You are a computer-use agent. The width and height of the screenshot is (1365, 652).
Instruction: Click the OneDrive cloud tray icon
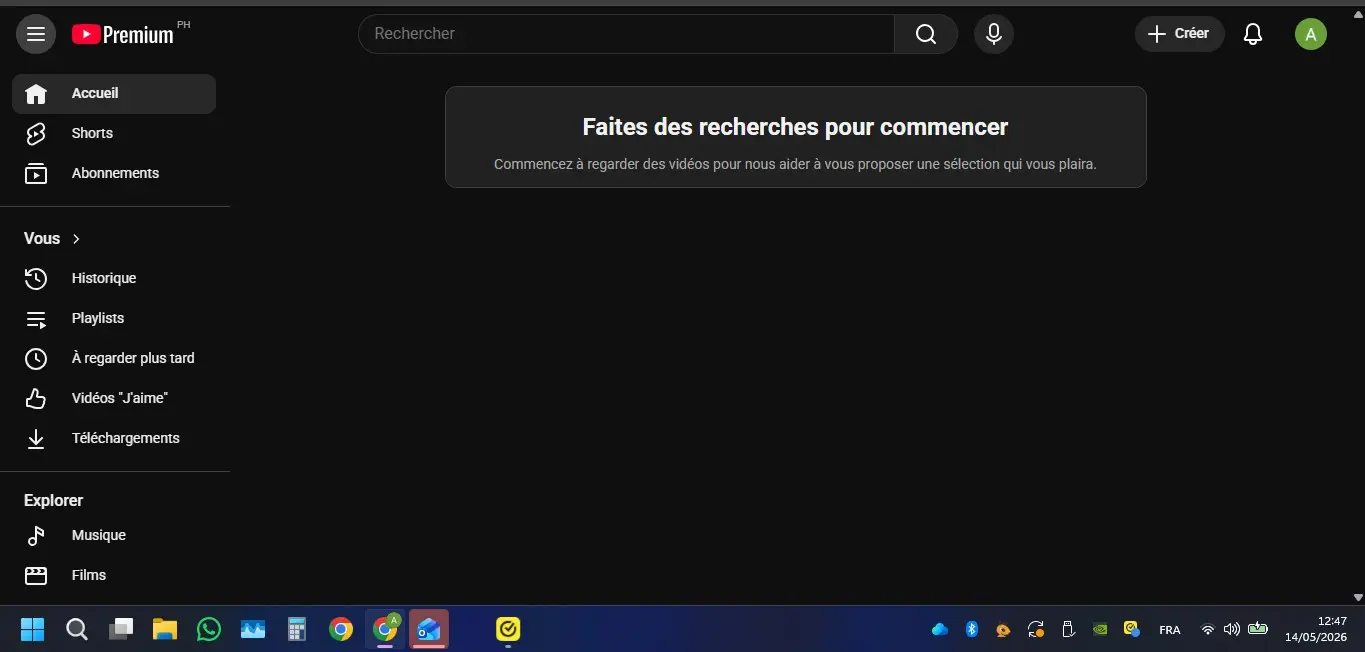coord(939,629)
